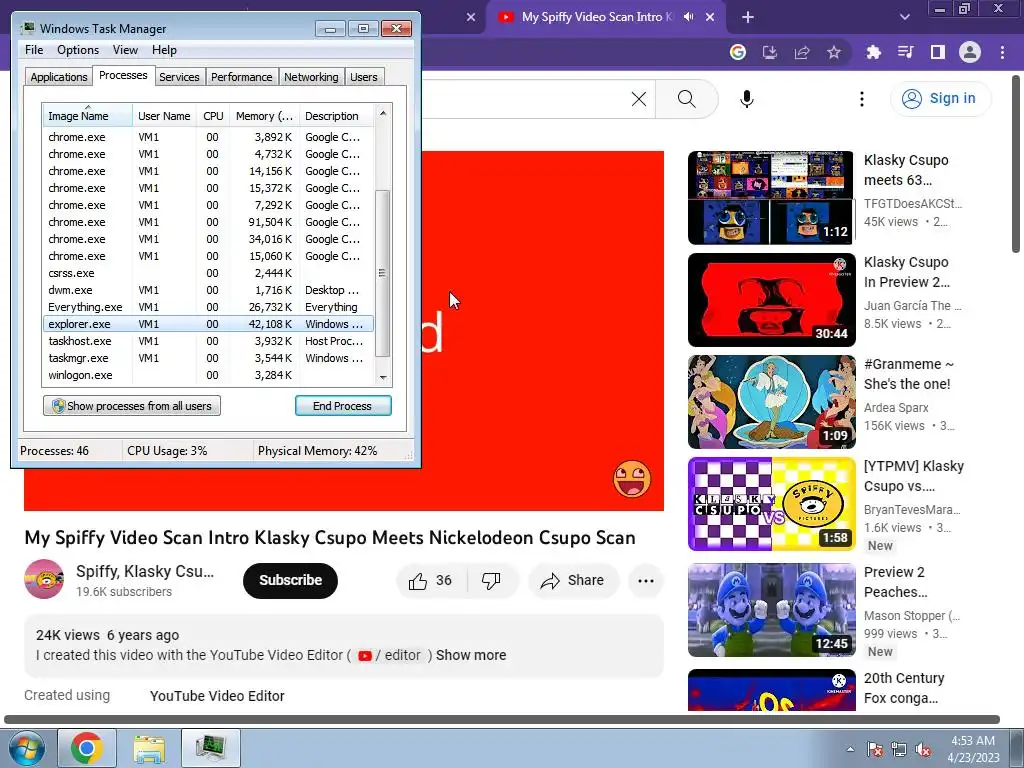Open the YTPMV Klasky Csupo vs thumbnail
The width and height of the screenshot is (1024, 768).
[x=771, y=504]
